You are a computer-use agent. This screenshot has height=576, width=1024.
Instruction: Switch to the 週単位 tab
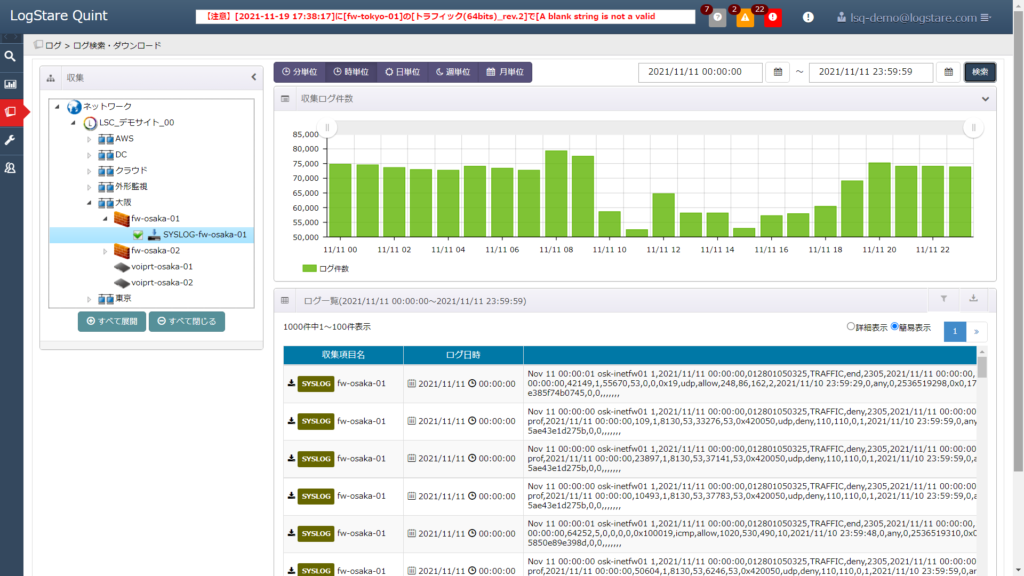(x=453, y=72)
